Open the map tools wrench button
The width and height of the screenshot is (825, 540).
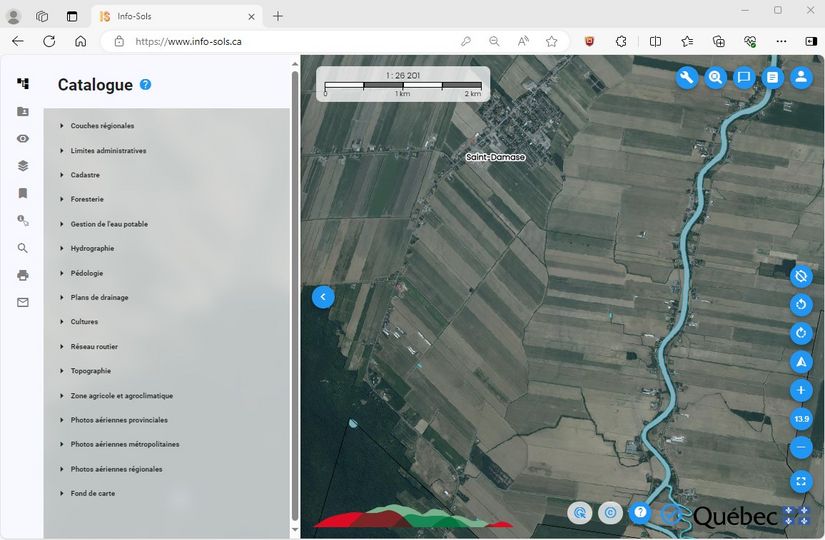[686, 78]
